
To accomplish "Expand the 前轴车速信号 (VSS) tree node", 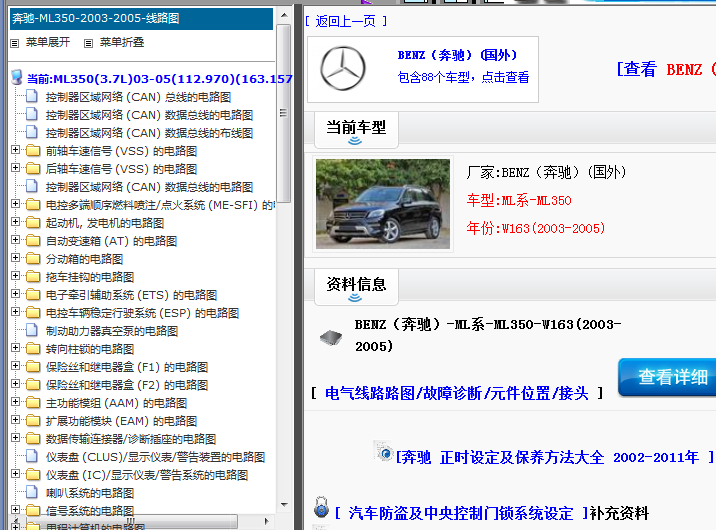I will coord(16,150).
